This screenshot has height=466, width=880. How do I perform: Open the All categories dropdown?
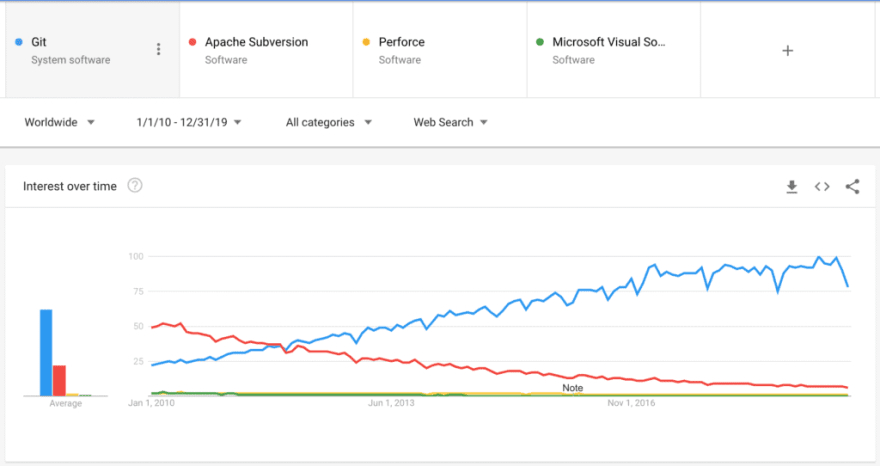(328, 122)
